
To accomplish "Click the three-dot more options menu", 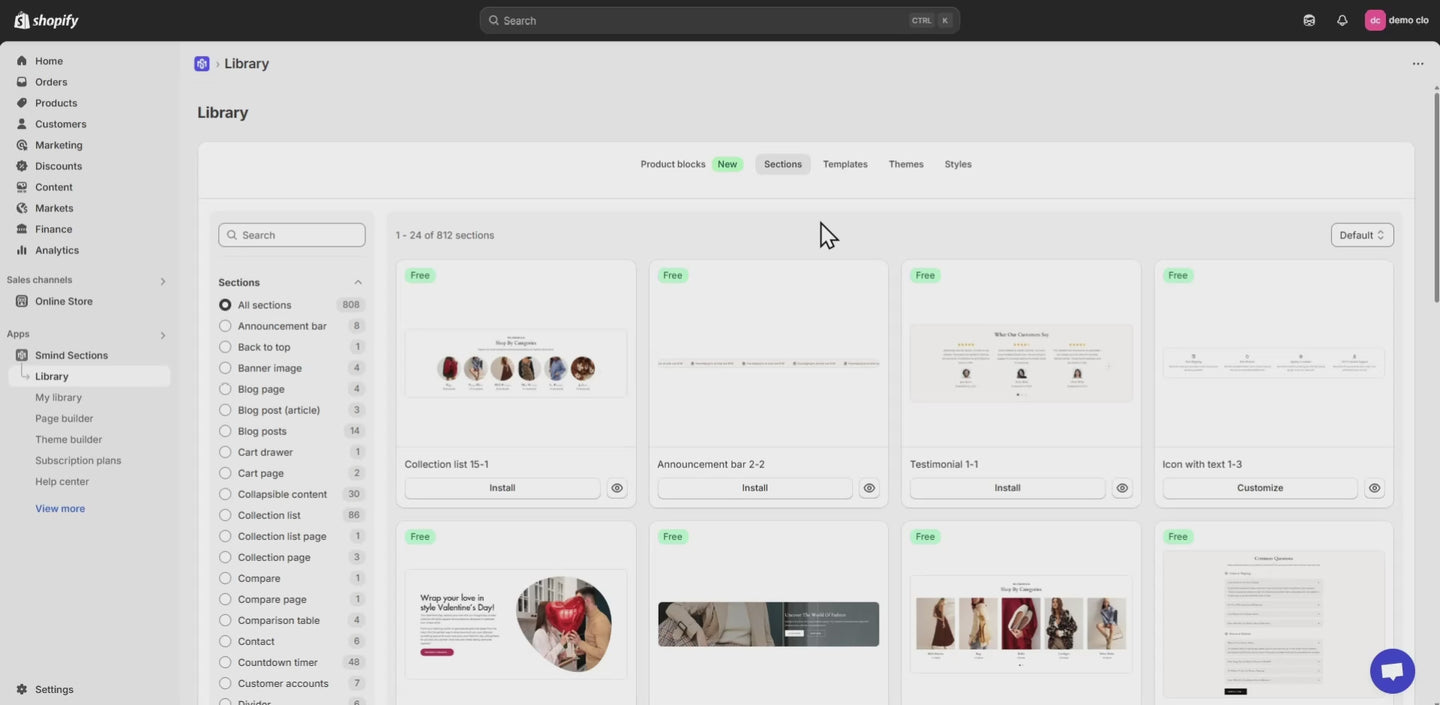I will point(1418,64).
